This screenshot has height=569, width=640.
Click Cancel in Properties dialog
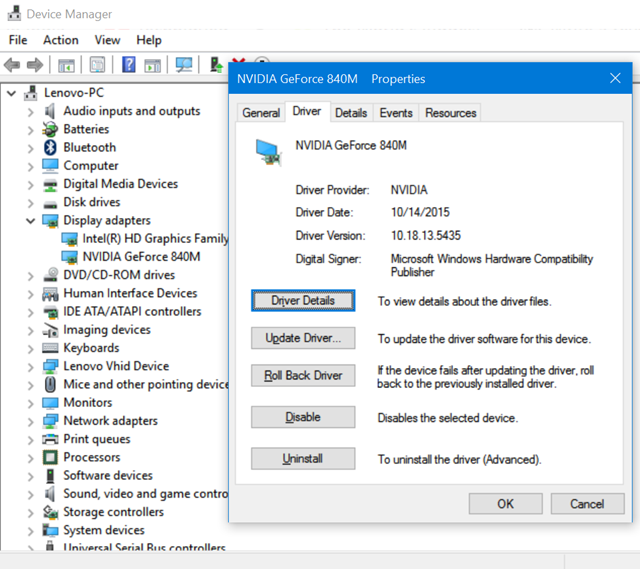[x=587, y=504]
